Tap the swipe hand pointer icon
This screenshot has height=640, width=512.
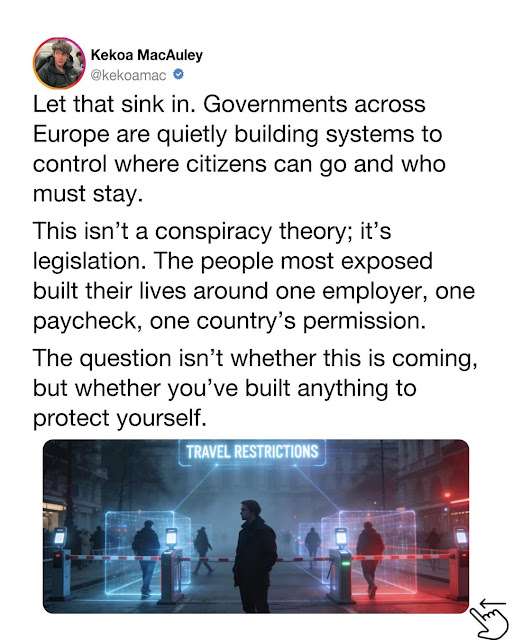coord(491,619)
